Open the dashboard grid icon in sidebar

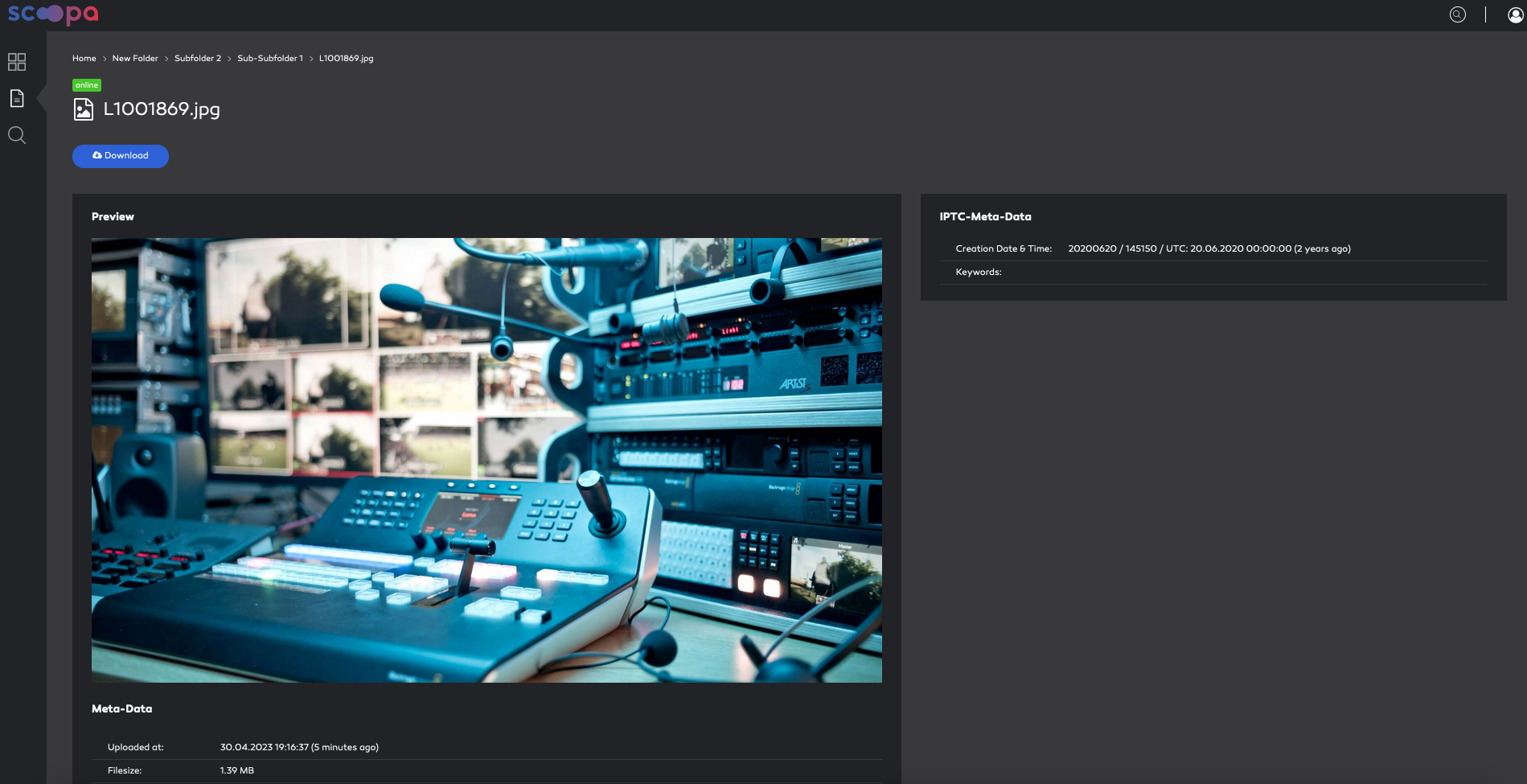point(17,62)
